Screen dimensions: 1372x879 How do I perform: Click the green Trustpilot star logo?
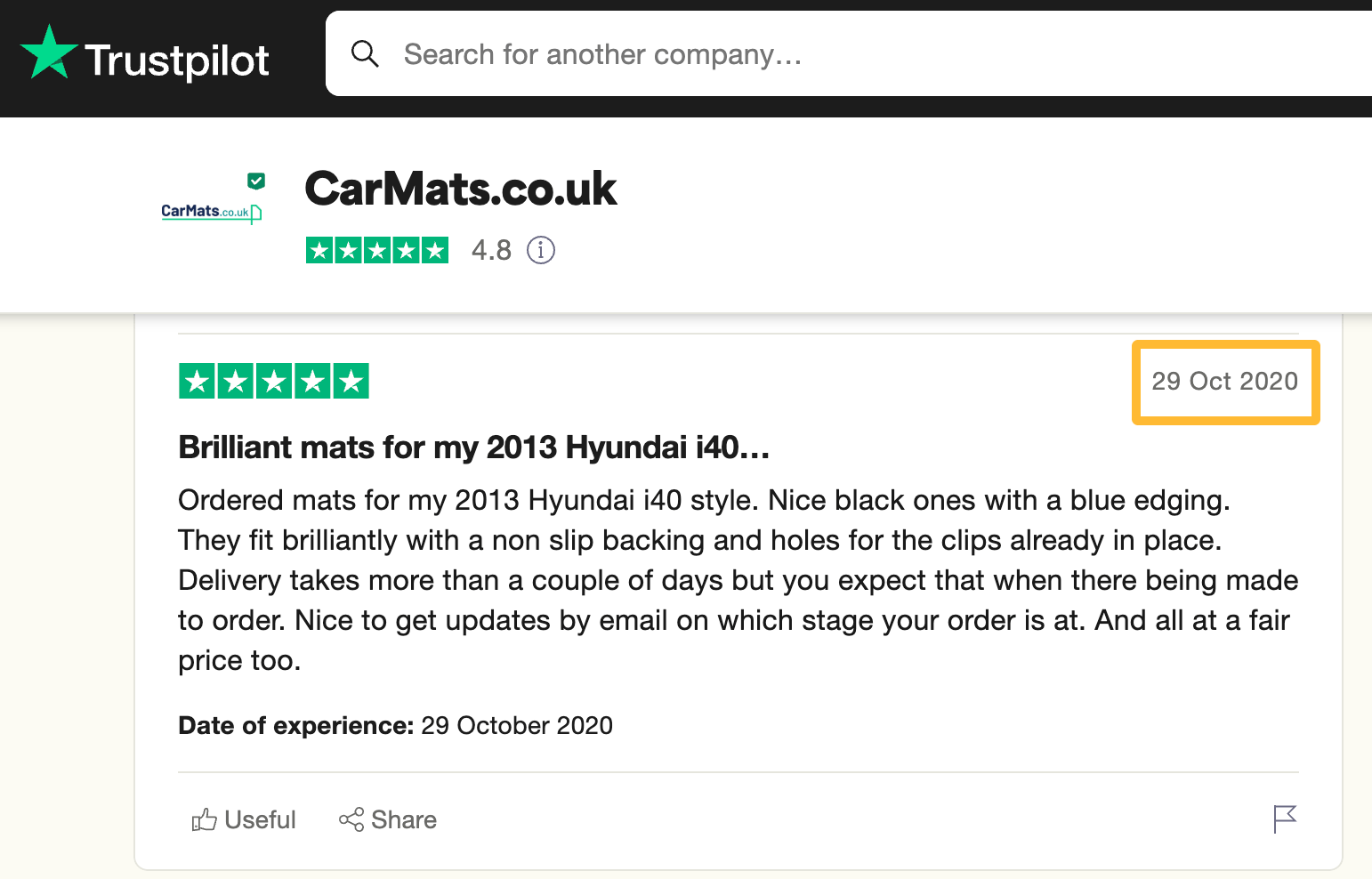click(49, 53)
